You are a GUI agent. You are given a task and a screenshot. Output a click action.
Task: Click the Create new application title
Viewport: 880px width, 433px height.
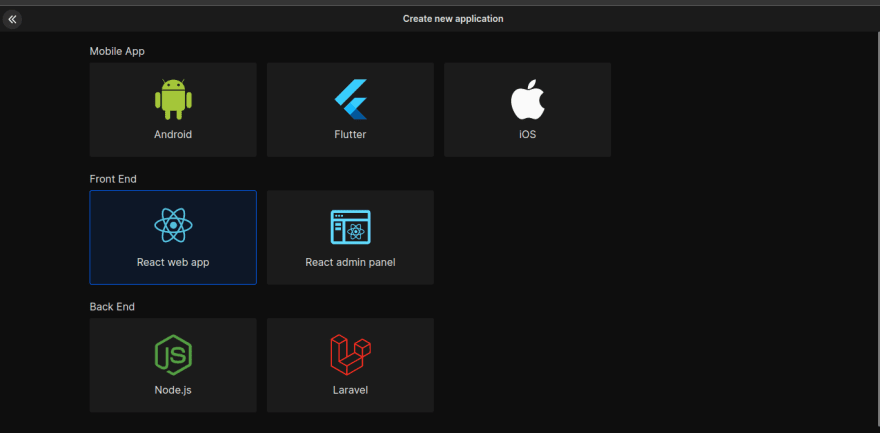click(x=453, y=19)
